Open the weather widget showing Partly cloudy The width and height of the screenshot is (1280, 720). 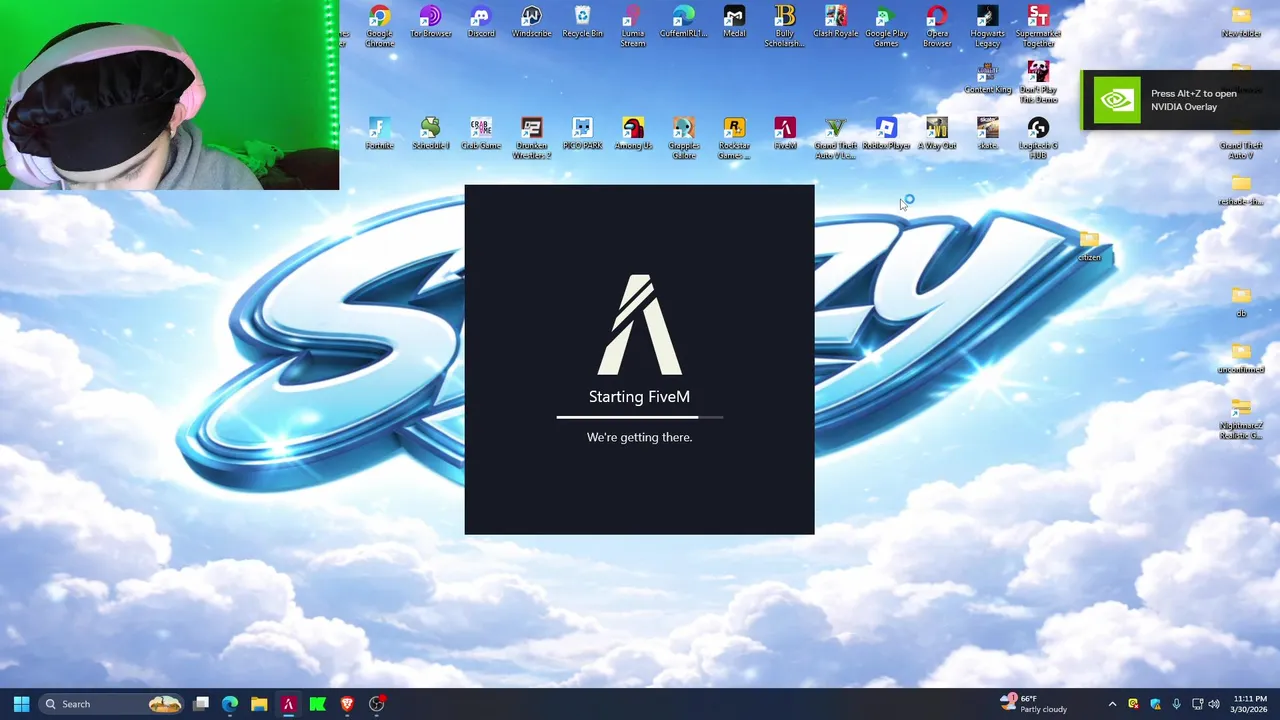(1034, 704)
